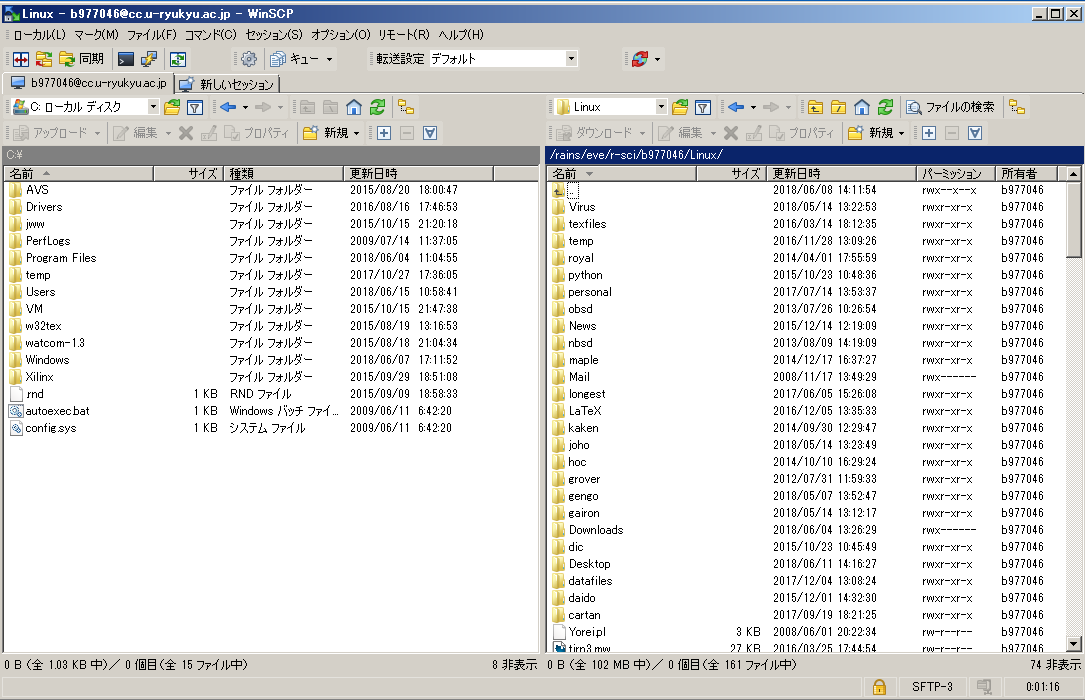Go to remote root directory icon
The image size is (1085, 700).
pos(838,107)
